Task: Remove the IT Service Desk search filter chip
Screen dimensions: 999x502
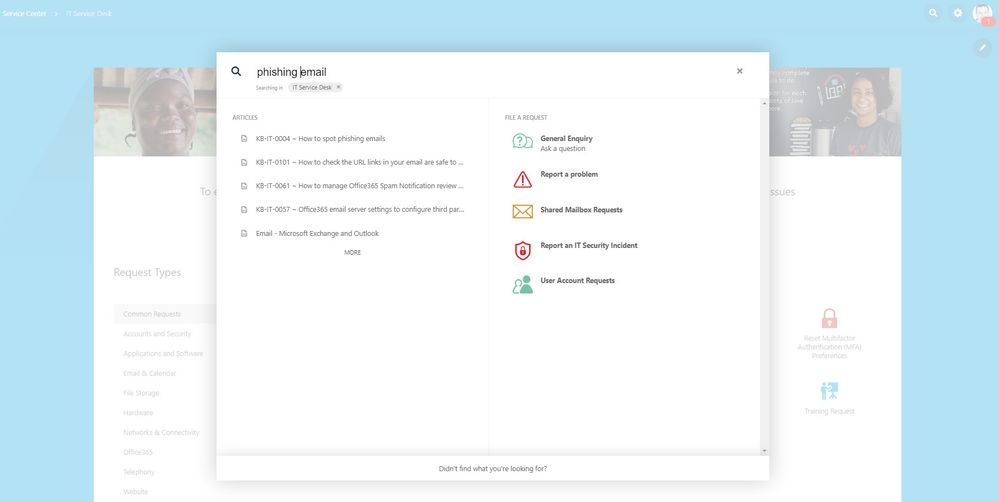Action: click(338, 87)
